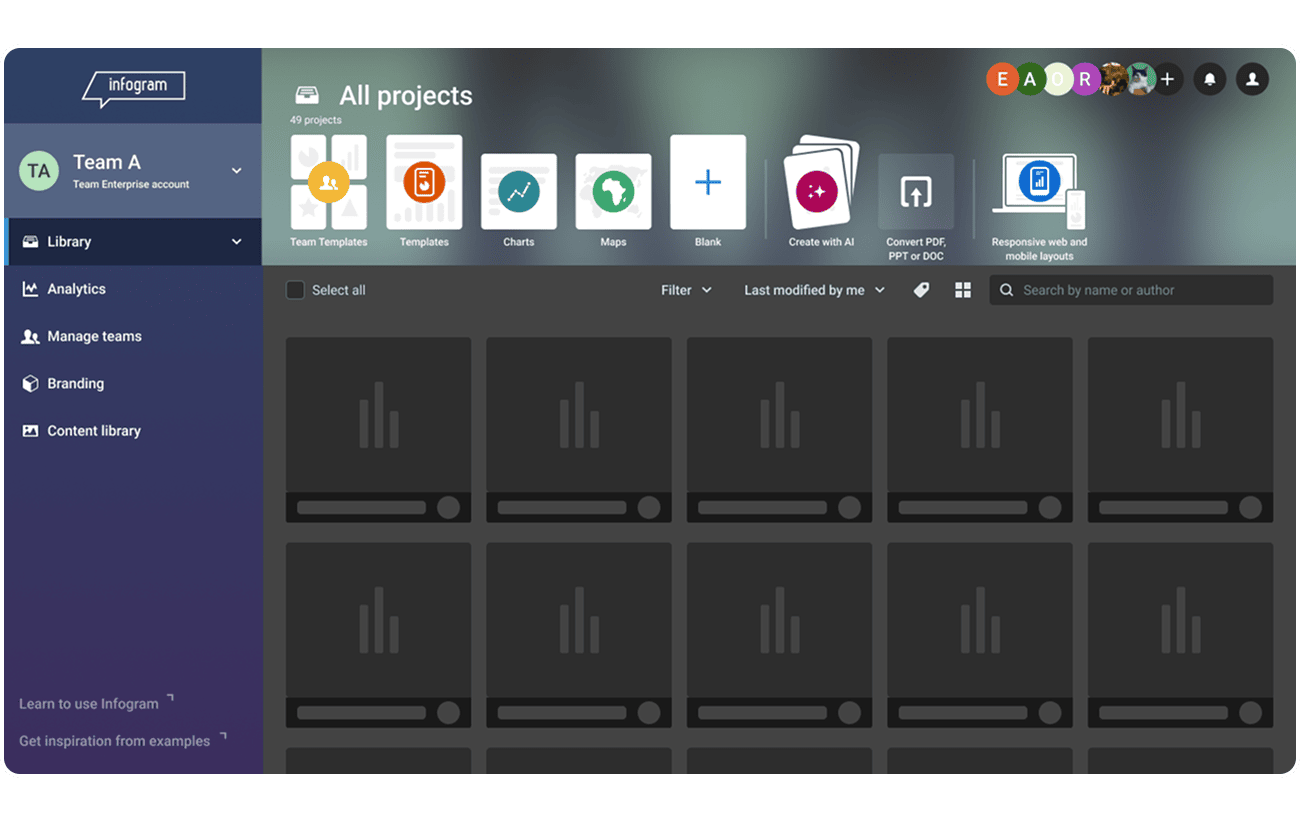This screenshot has width=1300, height=820.
Task: Click the Team Enterprise account label
Action: [x=131, y=184]
